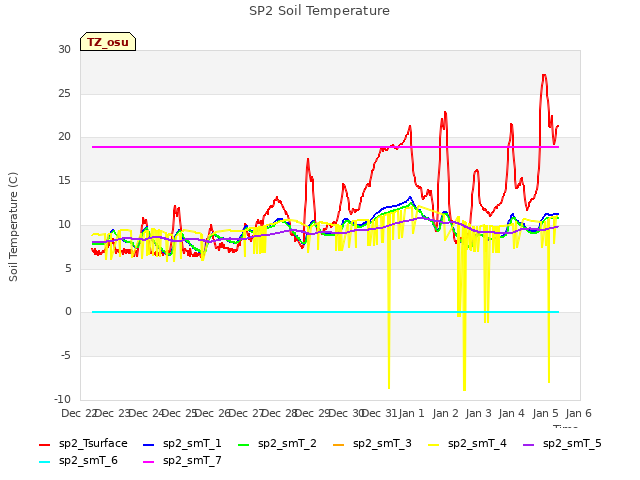Click the Soil Temperature (C) axis label
This screenshot has height=480, width=640.
13,227
